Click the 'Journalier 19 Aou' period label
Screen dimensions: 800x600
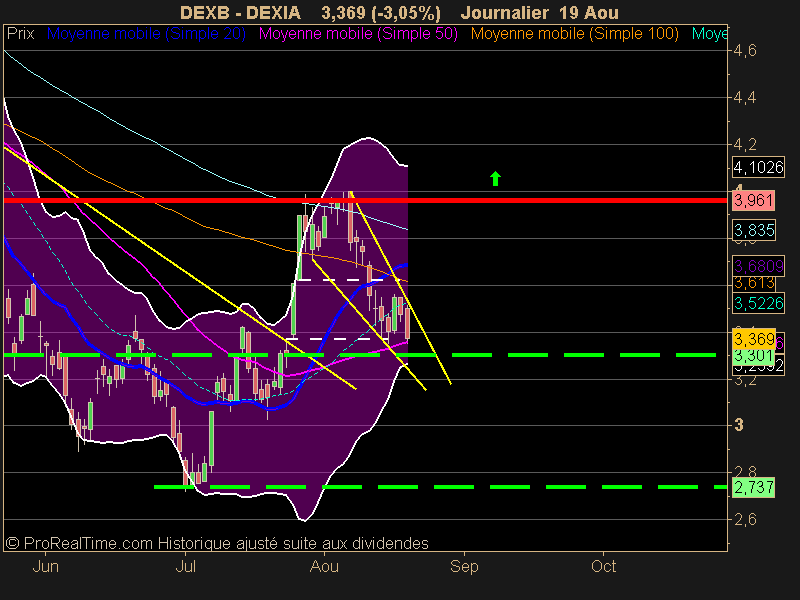click(x=539, y=12)
